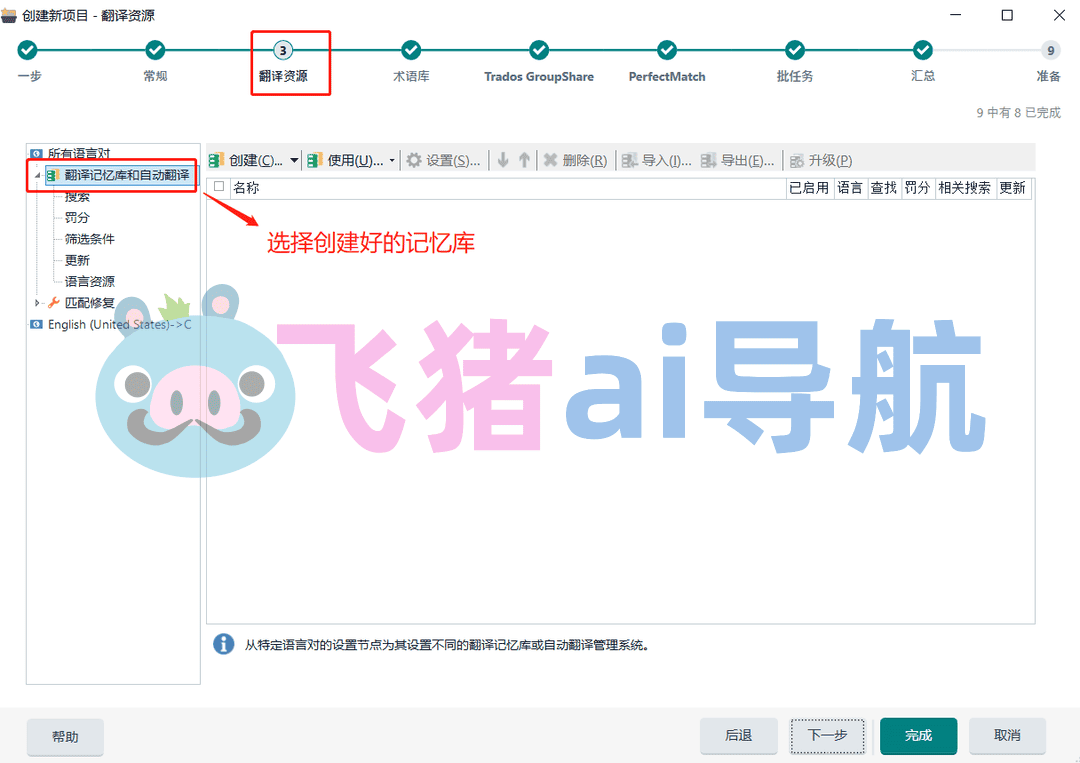Select 语言资源 in the settings tree
The height and width of the screenshot is (763, 1080).
(90, 282)
